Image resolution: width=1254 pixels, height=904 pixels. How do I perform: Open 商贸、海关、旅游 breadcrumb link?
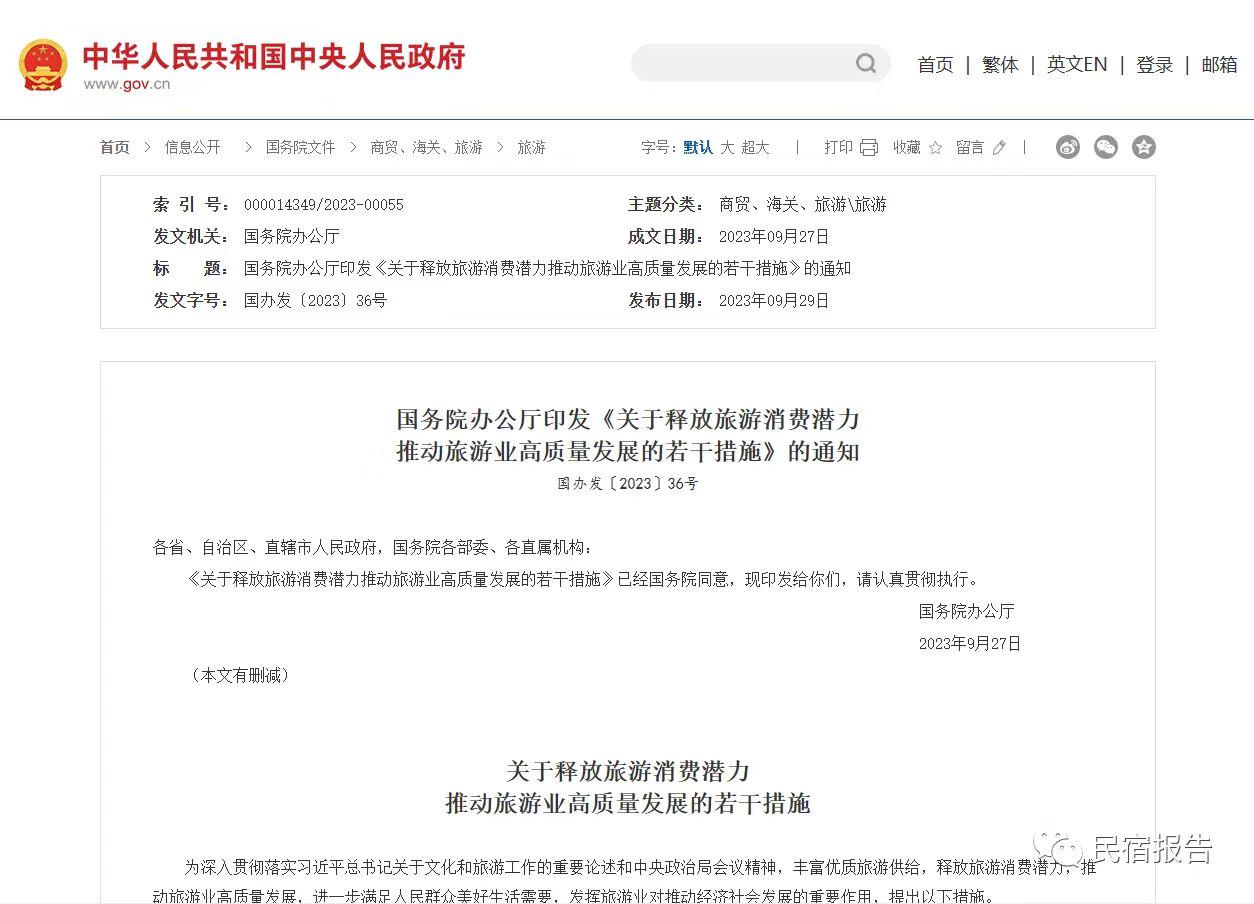(x=427, y=147)
